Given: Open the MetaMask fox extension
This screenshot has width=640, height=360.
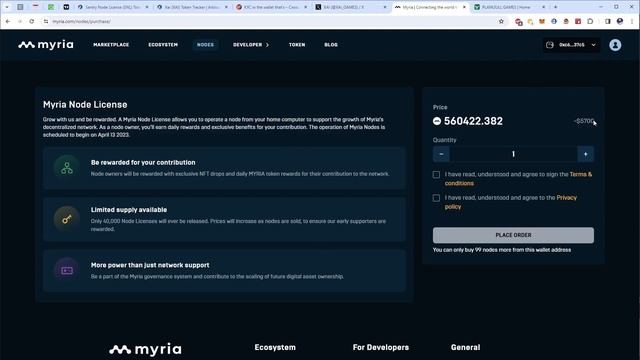Looking at the screenshot, I should click(542, 22).
